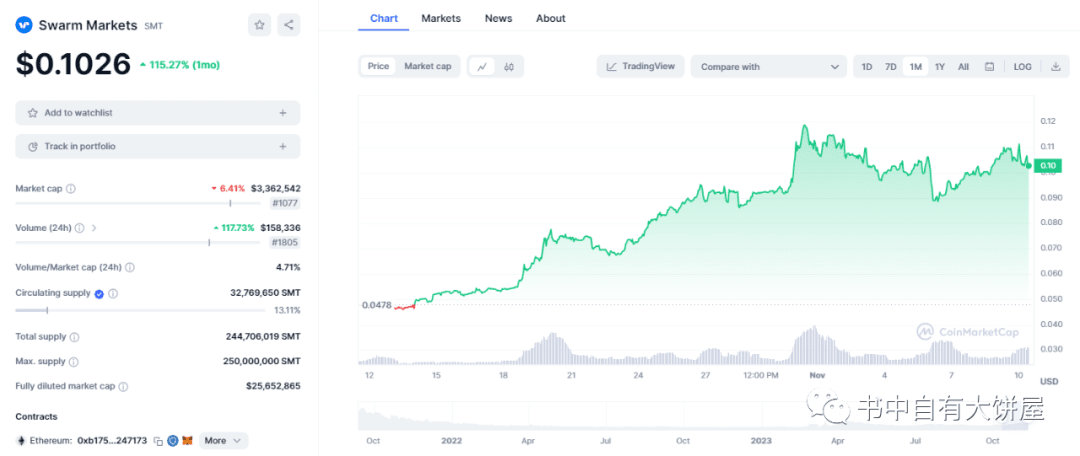The width and height of the screenshot is (1080, 456).
Task: Open the calendar date range picker
Action: [989, 67]
